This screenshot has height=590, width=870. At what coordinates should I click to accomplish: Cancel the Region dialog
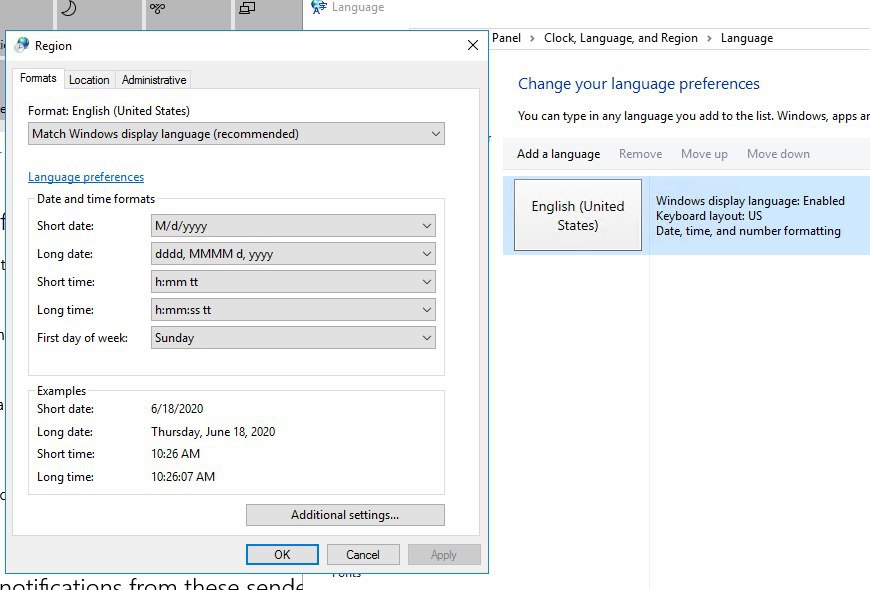click(363, 554)
